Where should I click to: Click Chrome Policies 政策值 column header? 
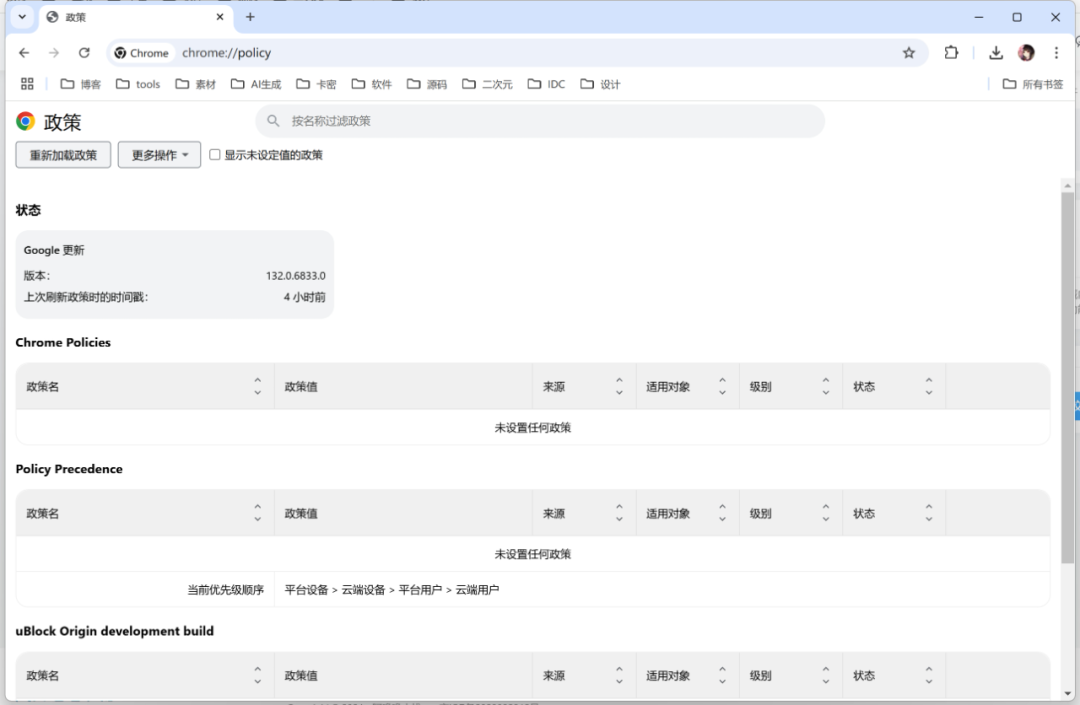click(404, 386)
